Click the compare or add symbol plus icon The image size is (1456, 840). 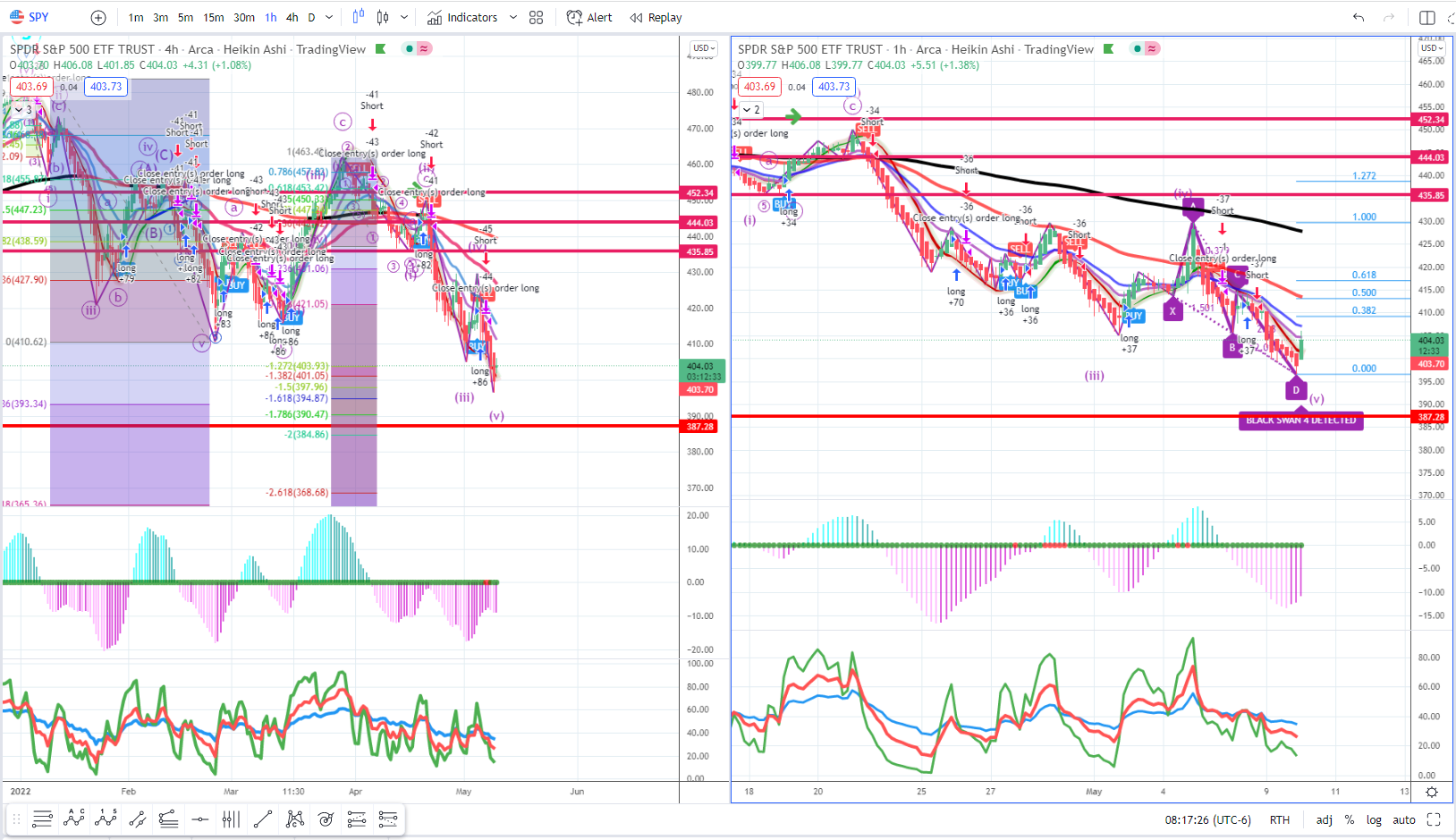coord(98,18)
